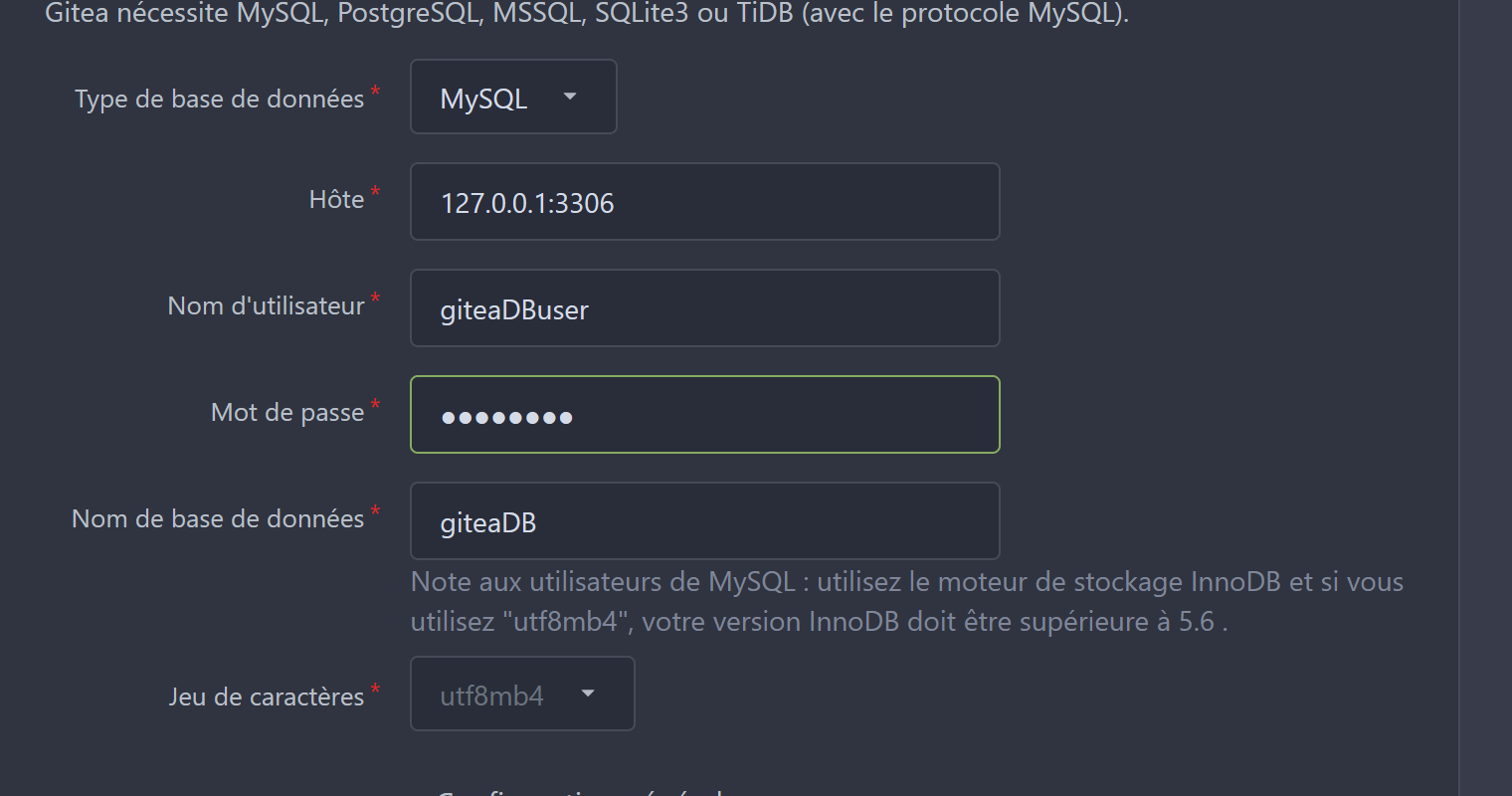The height and width of the screenshot is (796, 1512).
Task: Click the "Jeu de caractères" label
Action: [x=266, y=697]
